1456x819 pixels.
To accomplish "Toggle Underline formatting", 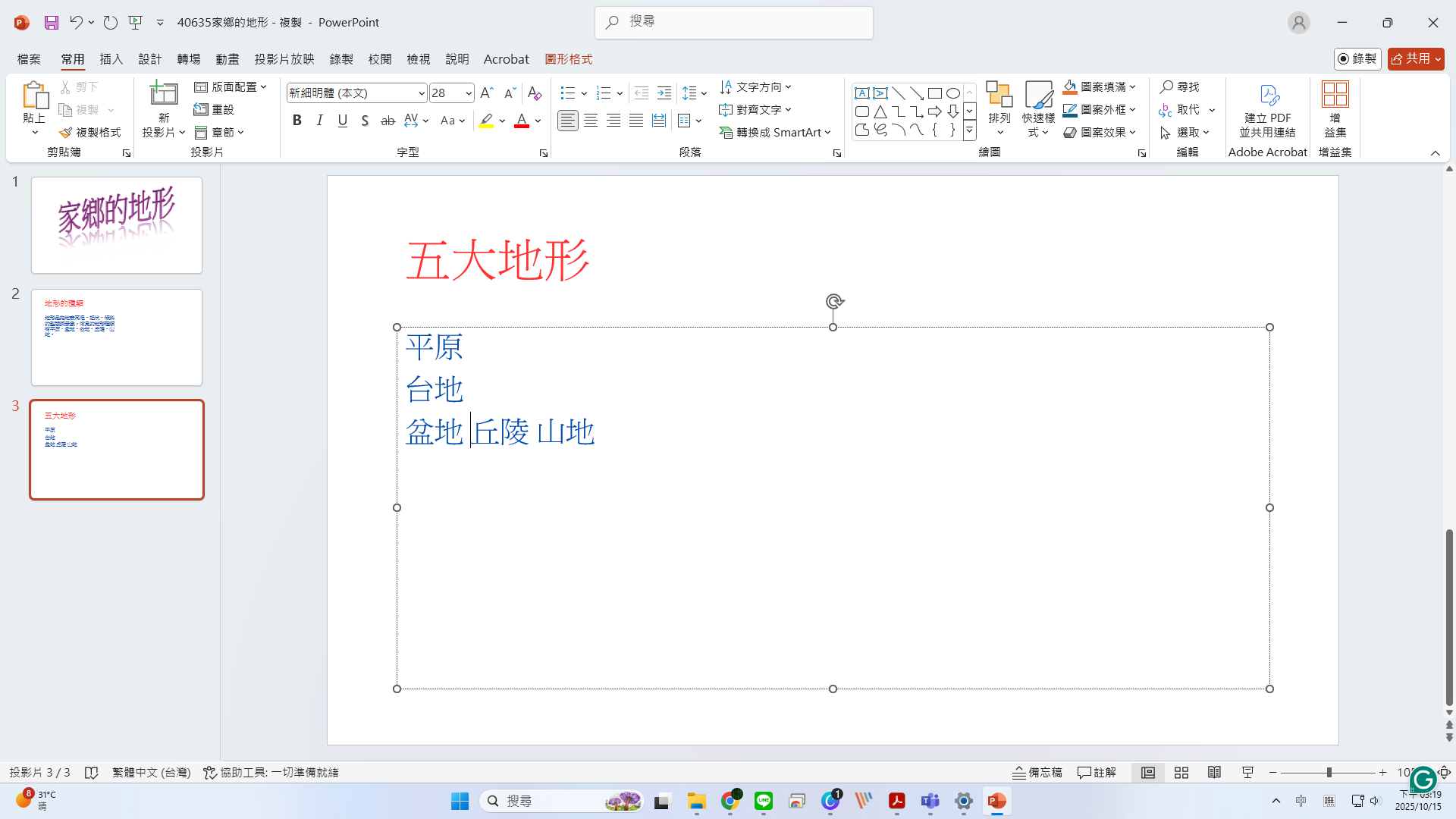I will (x=343, y=121).
